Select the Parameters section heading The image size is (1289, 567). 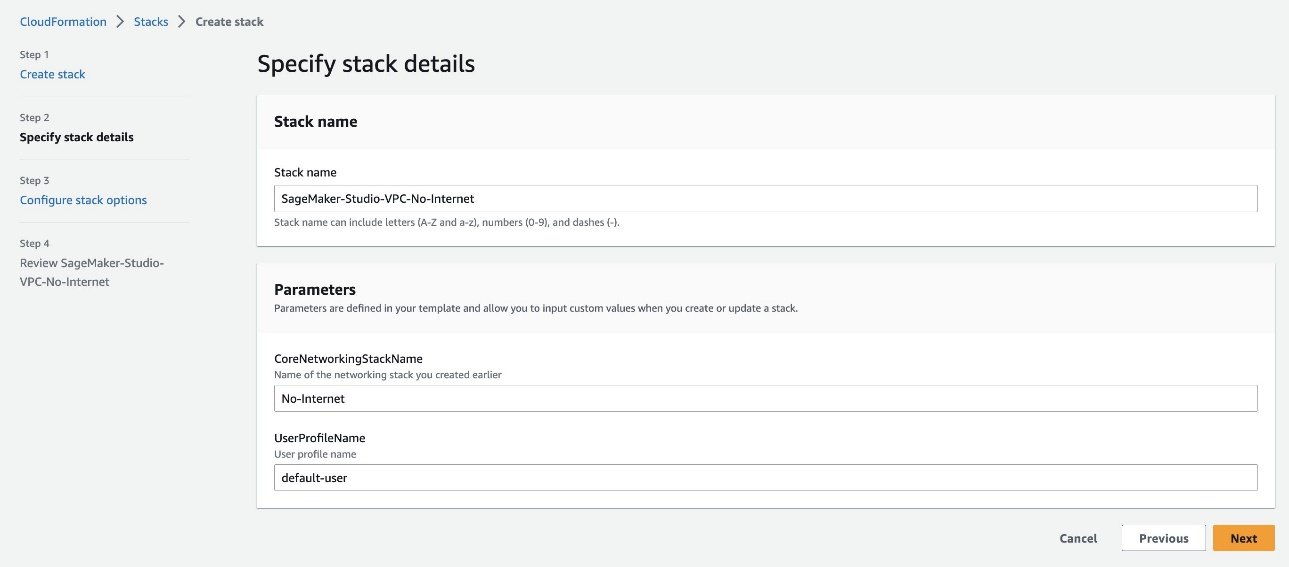tap(315, 290)
